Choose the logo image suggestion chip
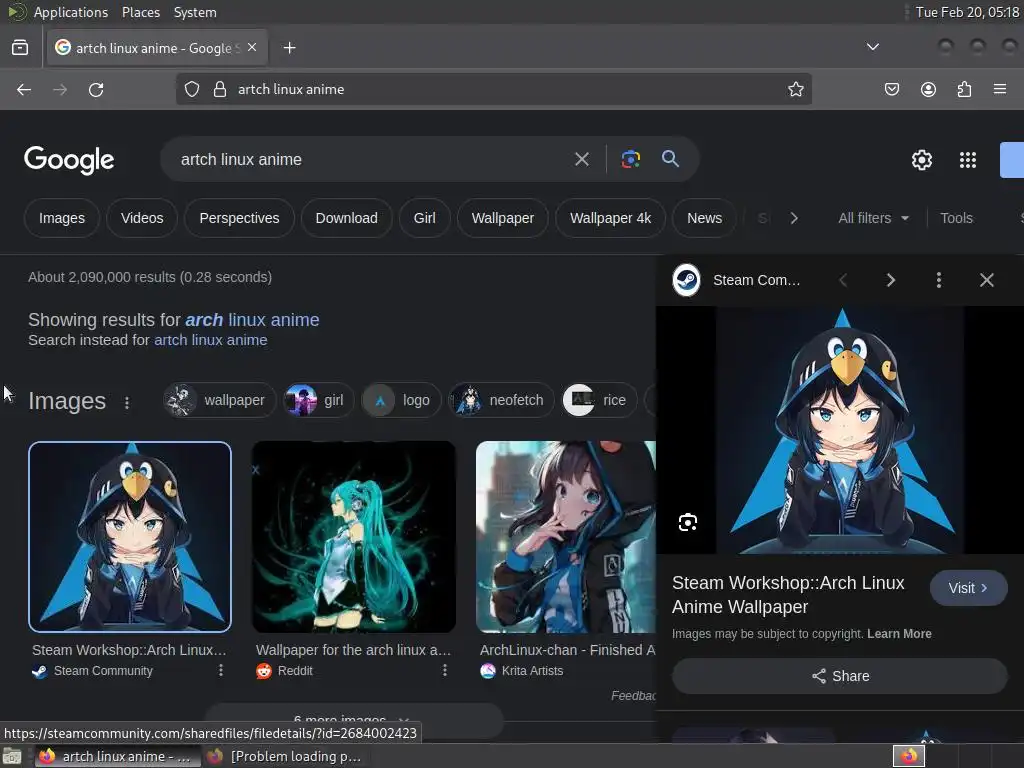The width and height of the screenshot is (1024, 768). (x=401, y=400)
